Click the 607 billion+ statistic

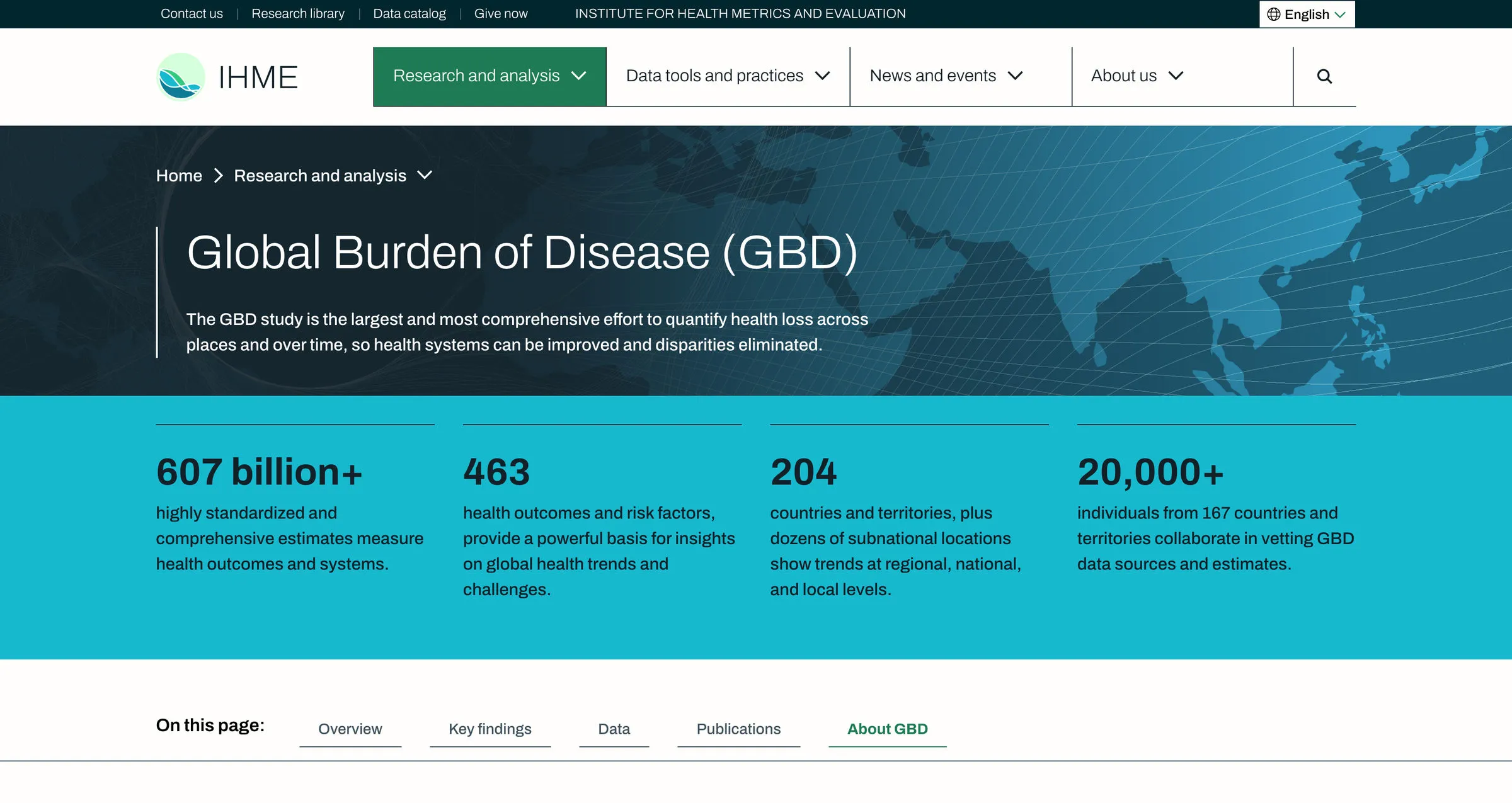coord(260,472)
